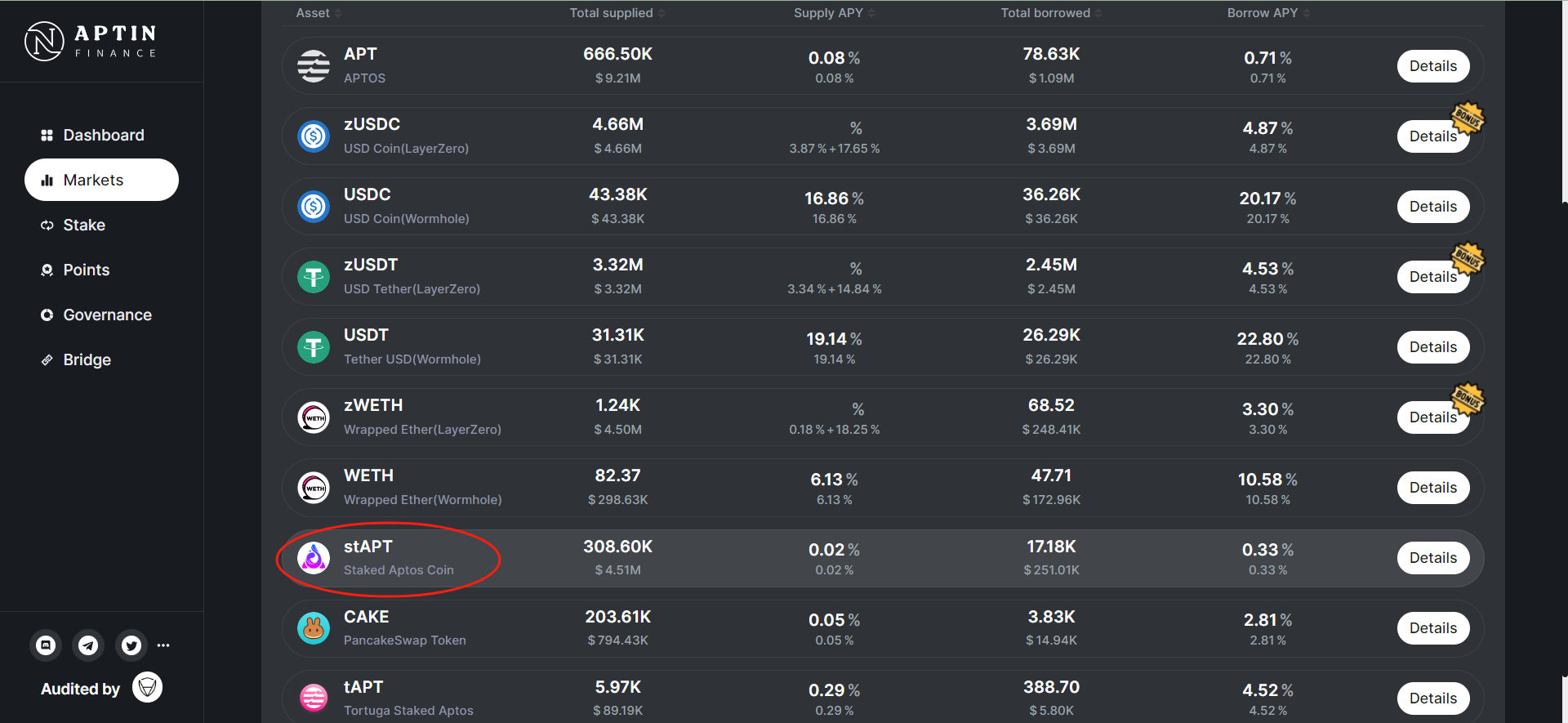Click APT total supplied '666.50K'
The width and height of the screenshot is (1568, 723).
click(617, 54)
